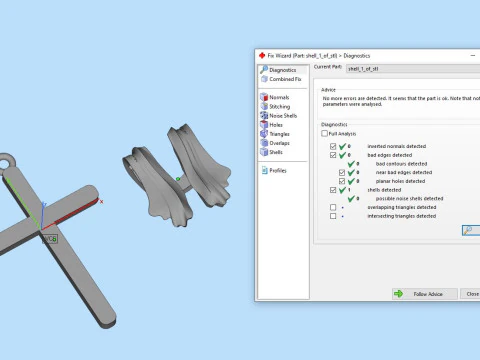Click the update diagnostics magnifier button
This screenshot has width=480, height=360.
click(471, 230)
